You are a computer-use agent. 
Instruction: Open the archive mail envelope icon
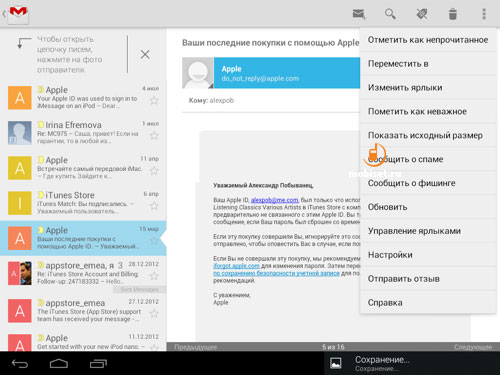[x=359, y=14]
